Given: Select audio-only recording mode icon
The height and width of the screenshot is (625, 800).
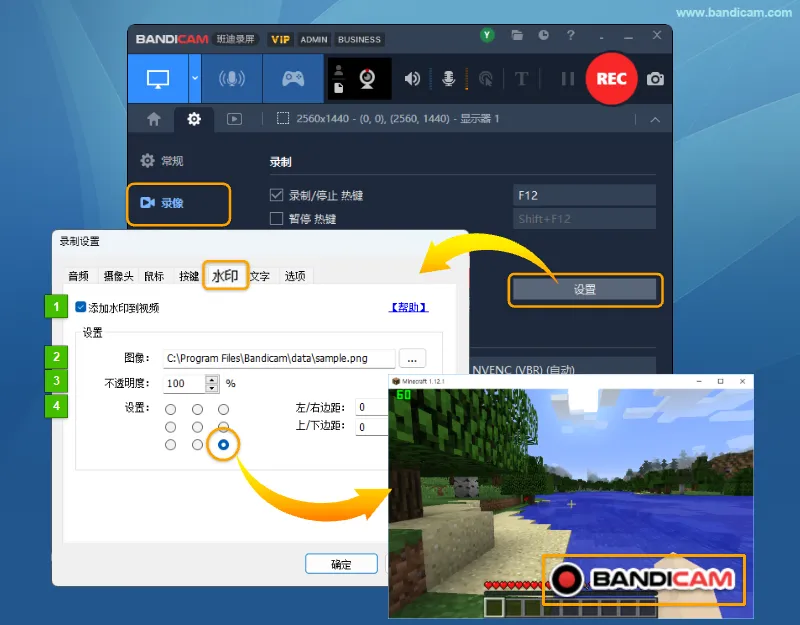Looking at the screenshot, I should pos(232,79).
